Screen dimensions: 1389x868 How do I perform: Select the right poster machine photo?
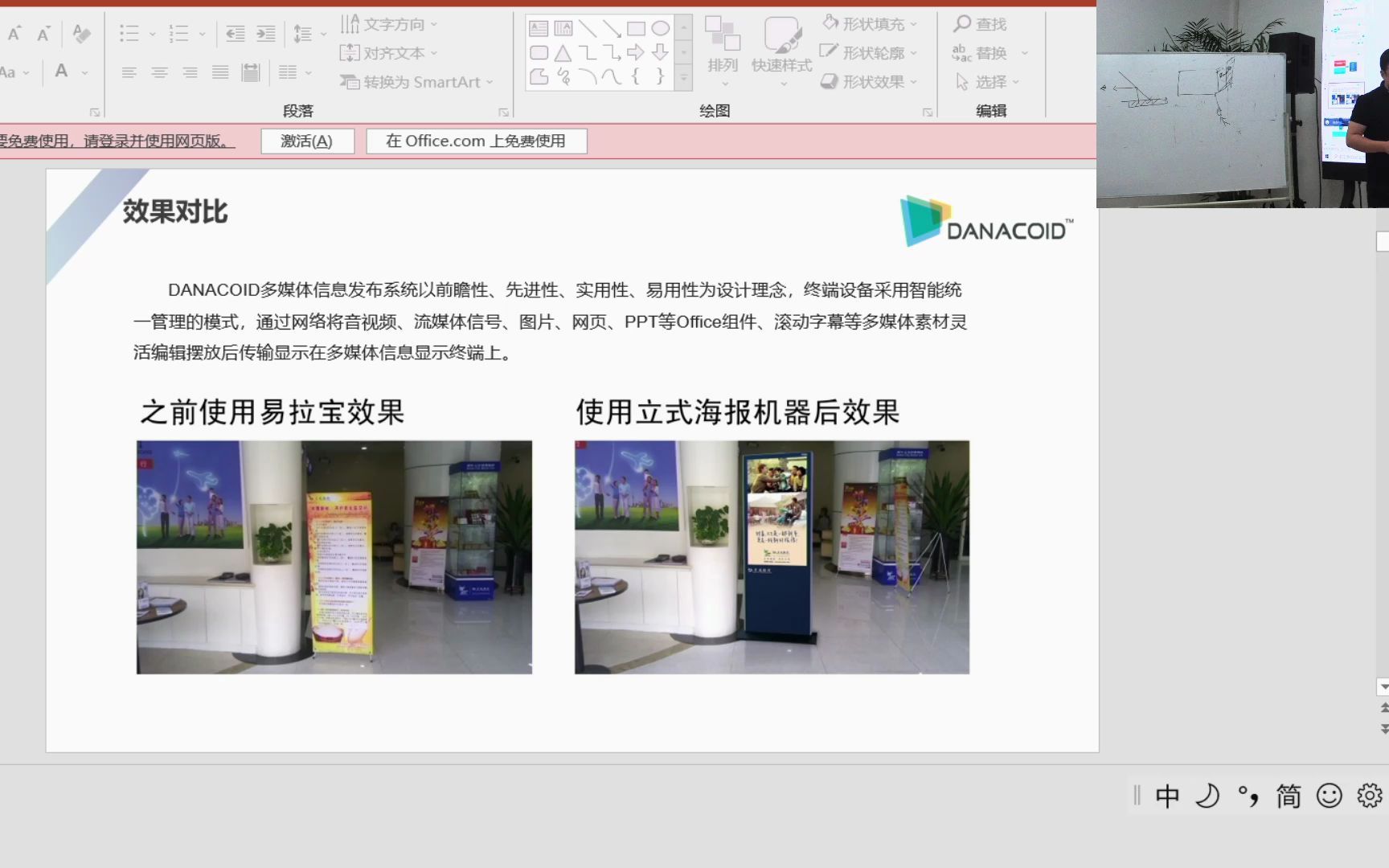point(772,557)
